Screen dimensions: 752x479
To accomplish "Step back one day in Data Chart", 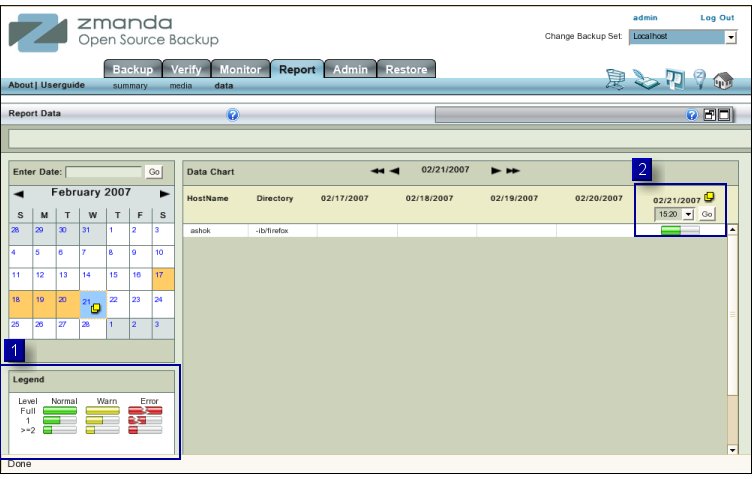I will [x=394, y=171].
